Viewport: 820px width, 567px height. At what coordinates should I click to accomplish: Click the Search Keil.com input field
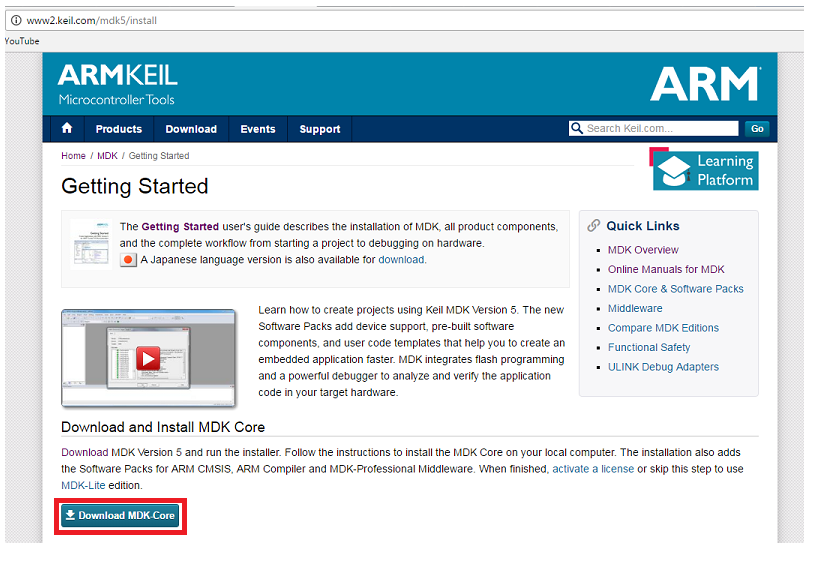654,128
